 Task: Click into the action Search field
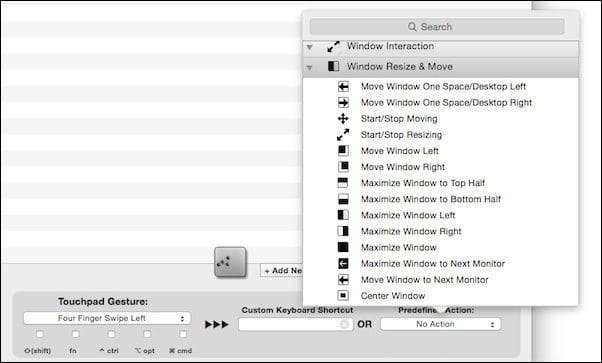437,27
